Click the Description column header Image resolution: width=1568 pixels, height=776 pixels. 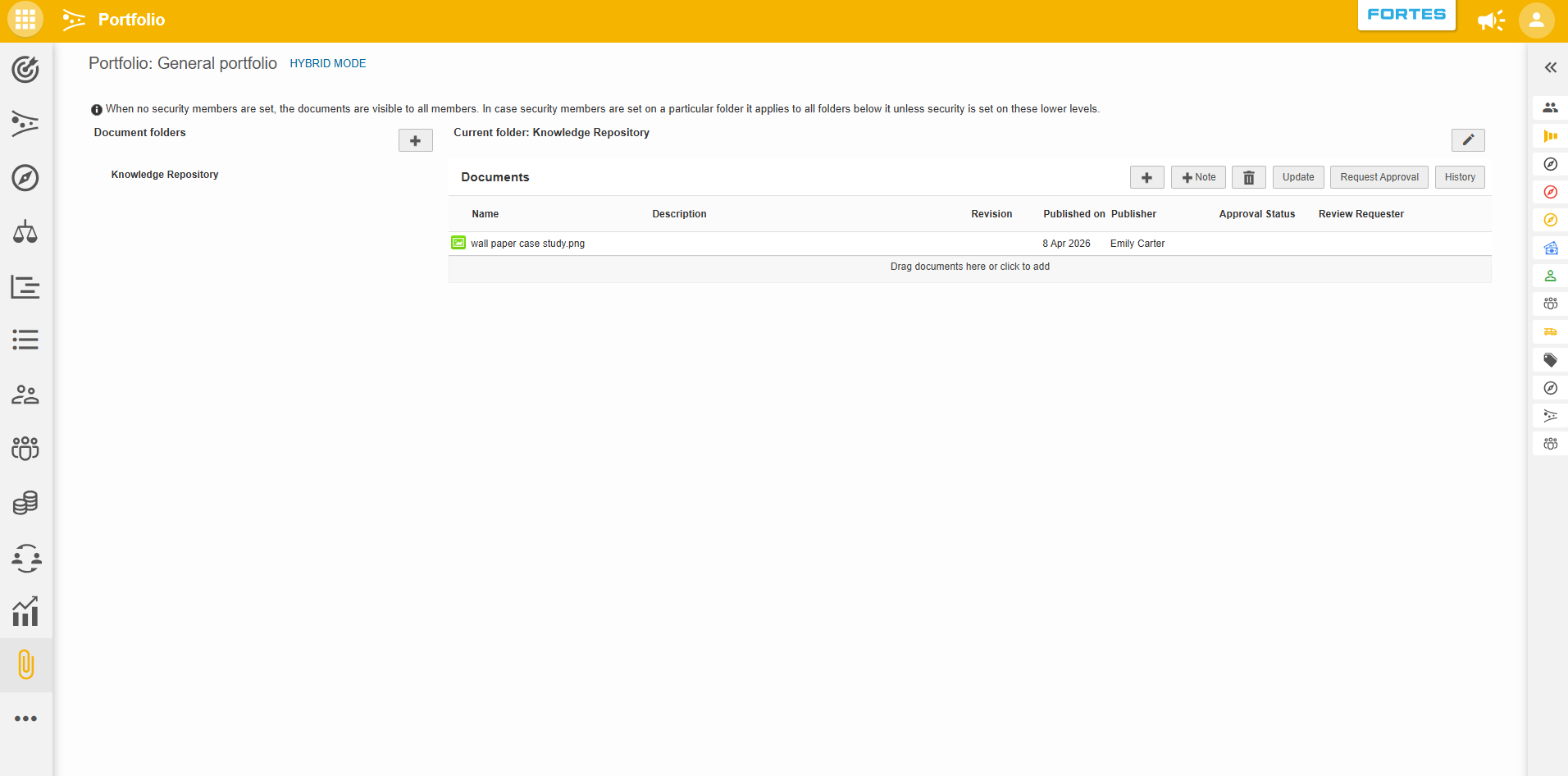[679, 214]
